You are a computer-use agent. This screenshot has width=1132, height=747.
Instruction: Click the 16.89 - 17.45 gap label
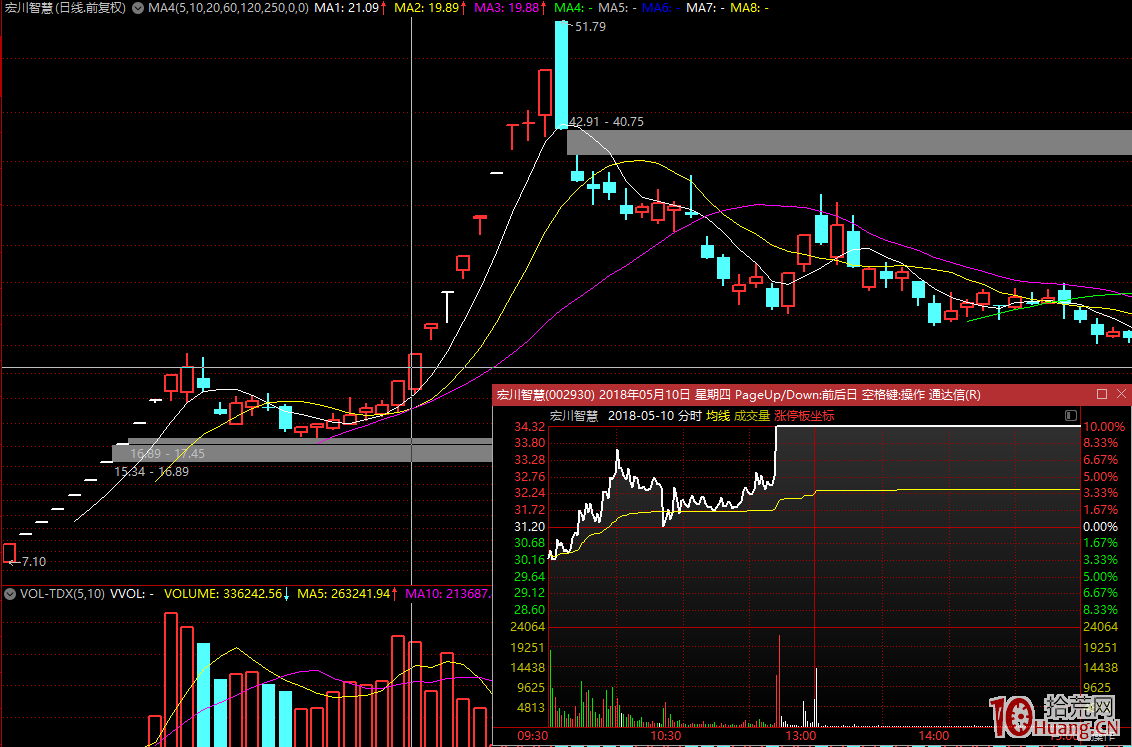point(167,454)
